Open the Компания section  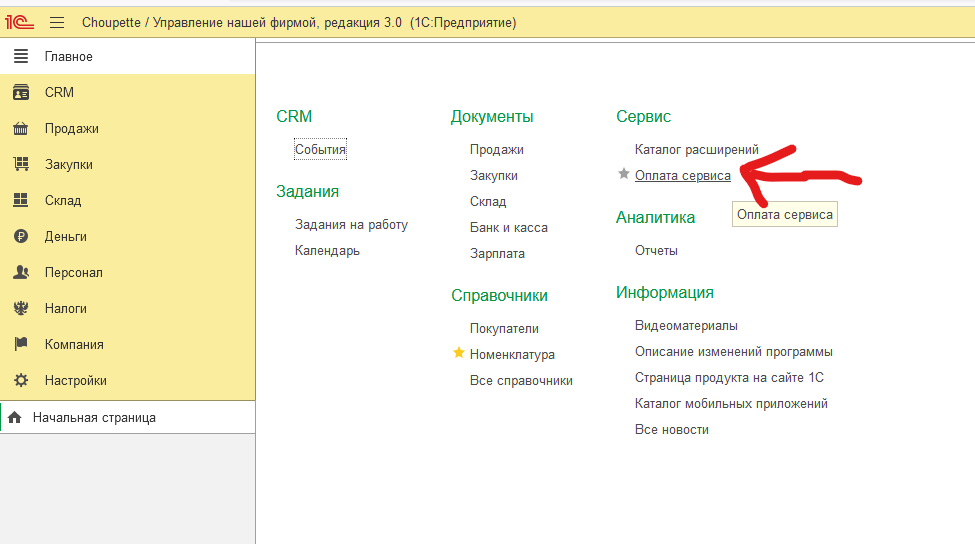pyautogui.click(x=73, y=344)
